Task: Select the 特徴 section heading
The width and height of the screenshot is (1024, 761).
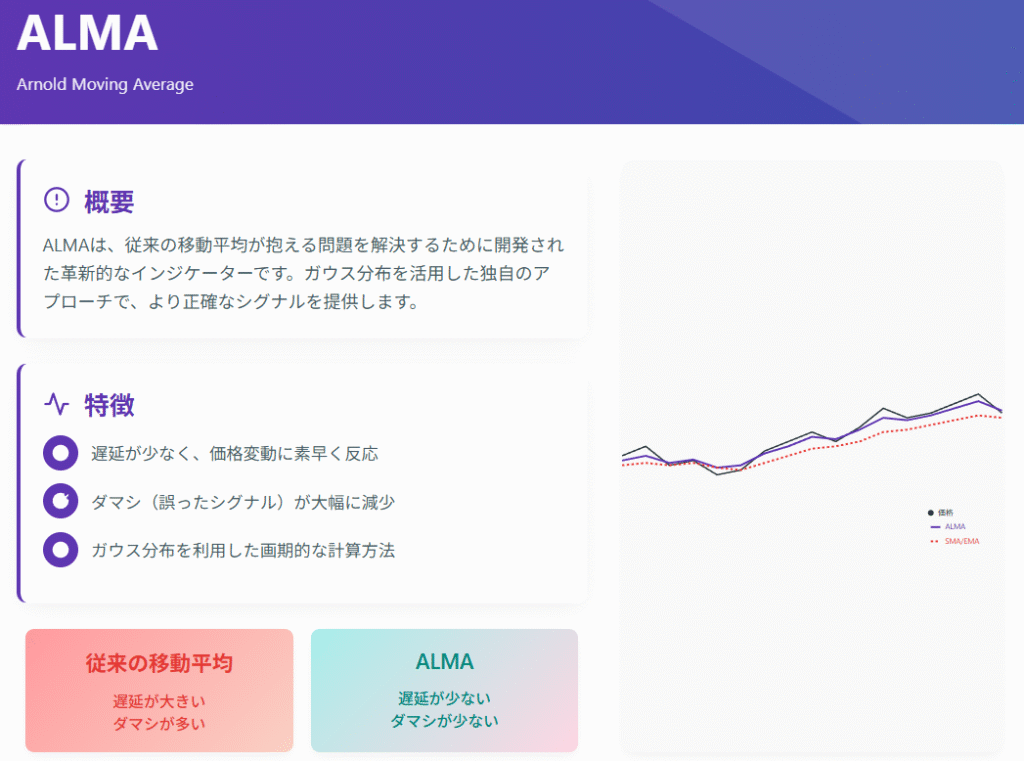Action: tap(109, 405)
